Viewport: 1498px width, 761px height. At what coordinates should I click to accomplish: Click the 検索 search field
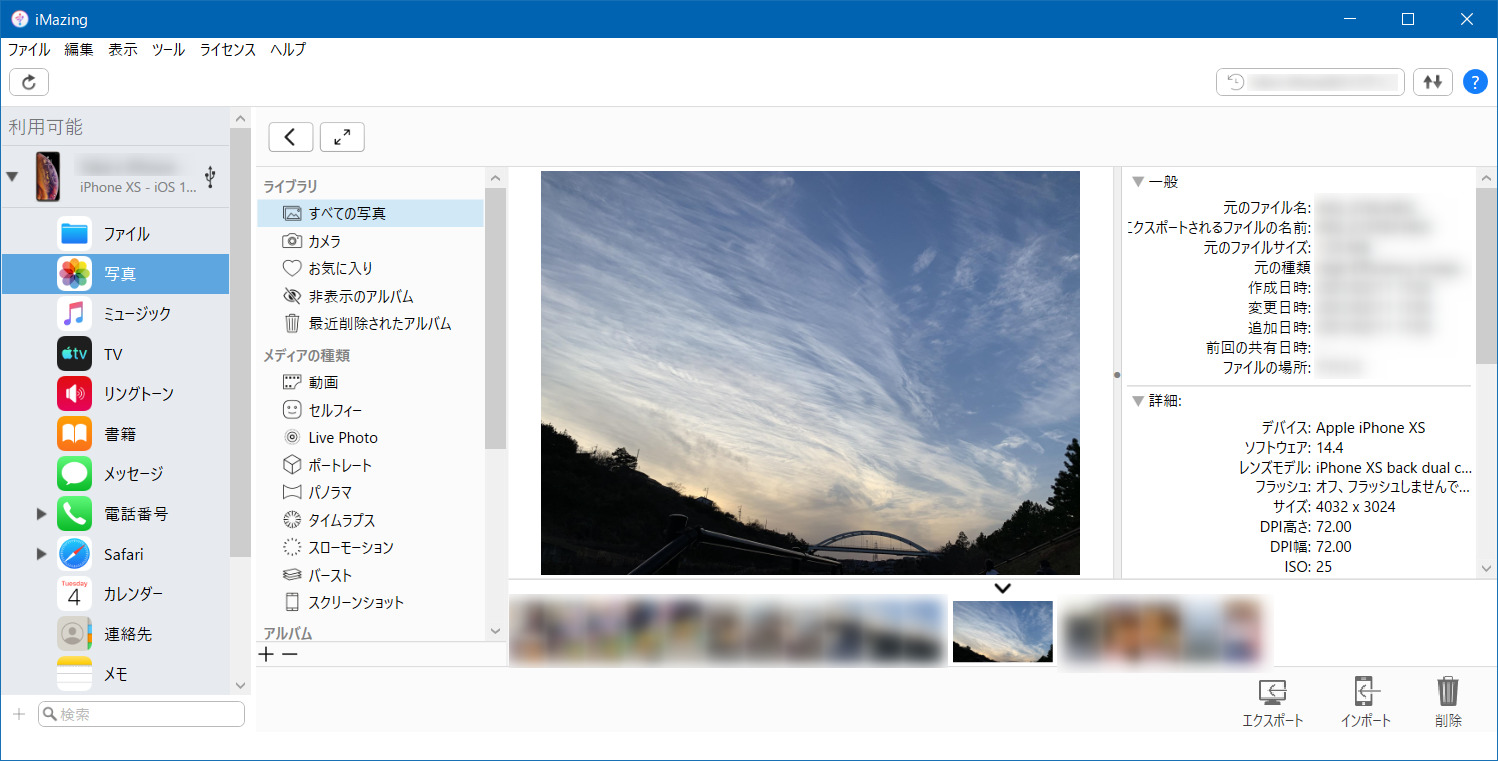click(x=141, y=714)
